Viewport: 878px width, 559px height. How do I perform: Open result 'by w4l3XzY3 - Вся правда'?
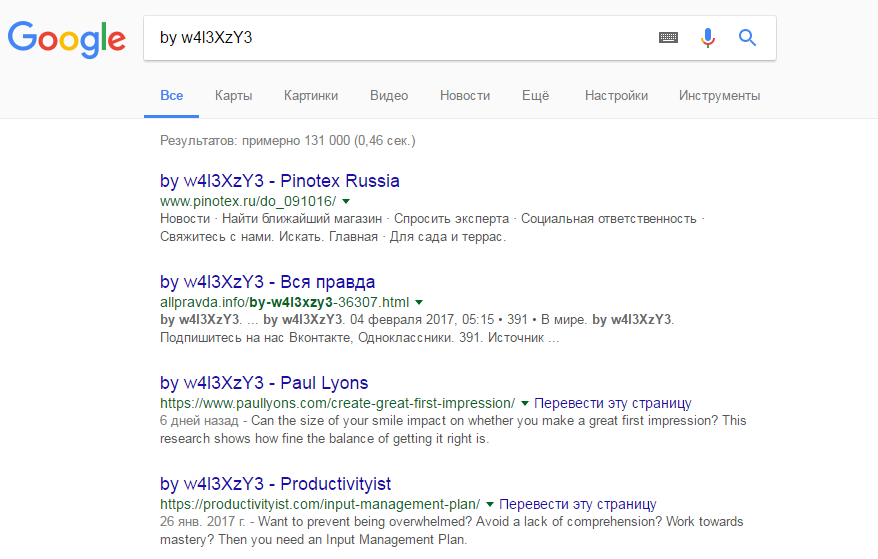point(267,282)
